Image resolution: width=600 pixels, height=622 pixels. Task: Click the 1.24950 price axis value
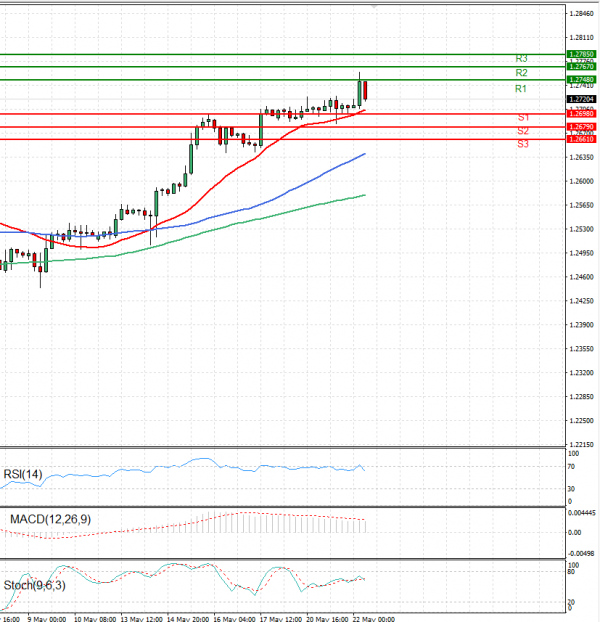[x=581, y=253]
